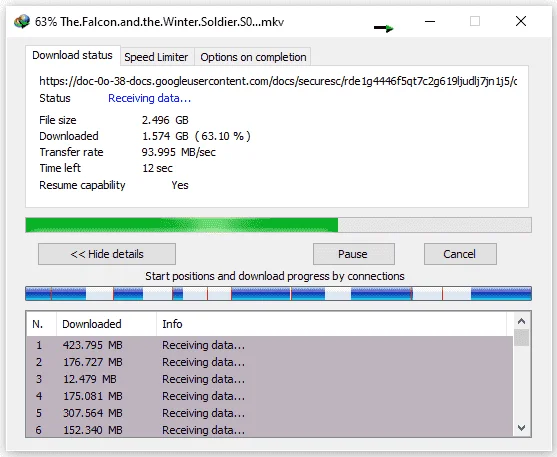Click the N. column header
557x457 pixels.
click(x=41, y=324)
